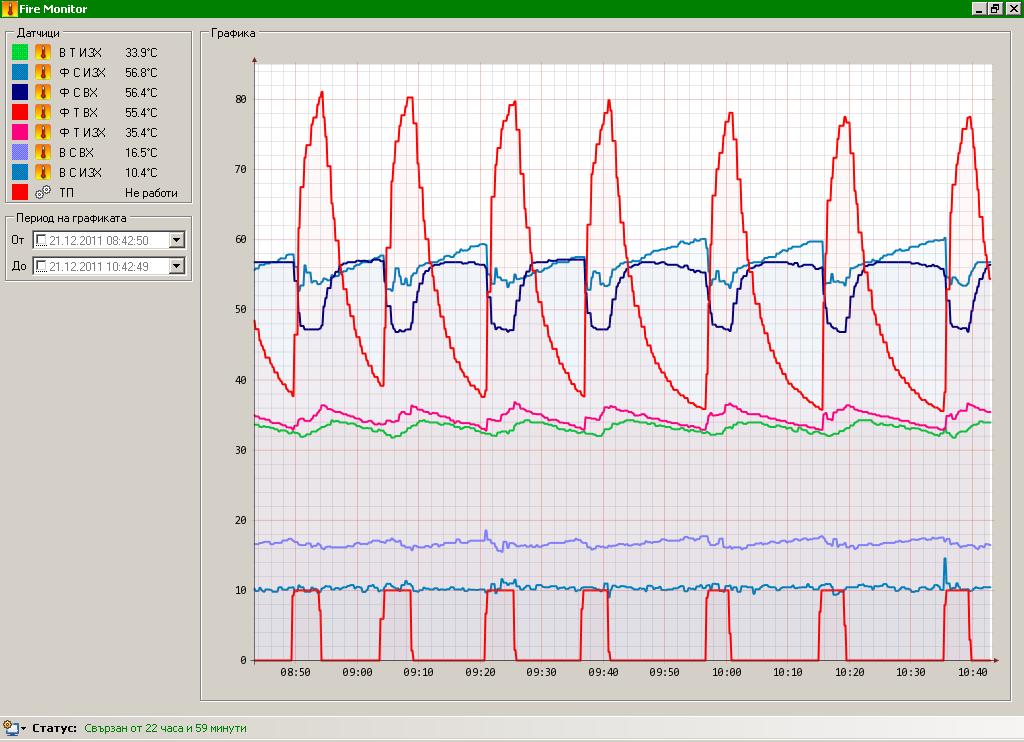Screen dimensions: 1024x742
Task: Click the red swatch beside ТП
Action: (x=20, y=192)
